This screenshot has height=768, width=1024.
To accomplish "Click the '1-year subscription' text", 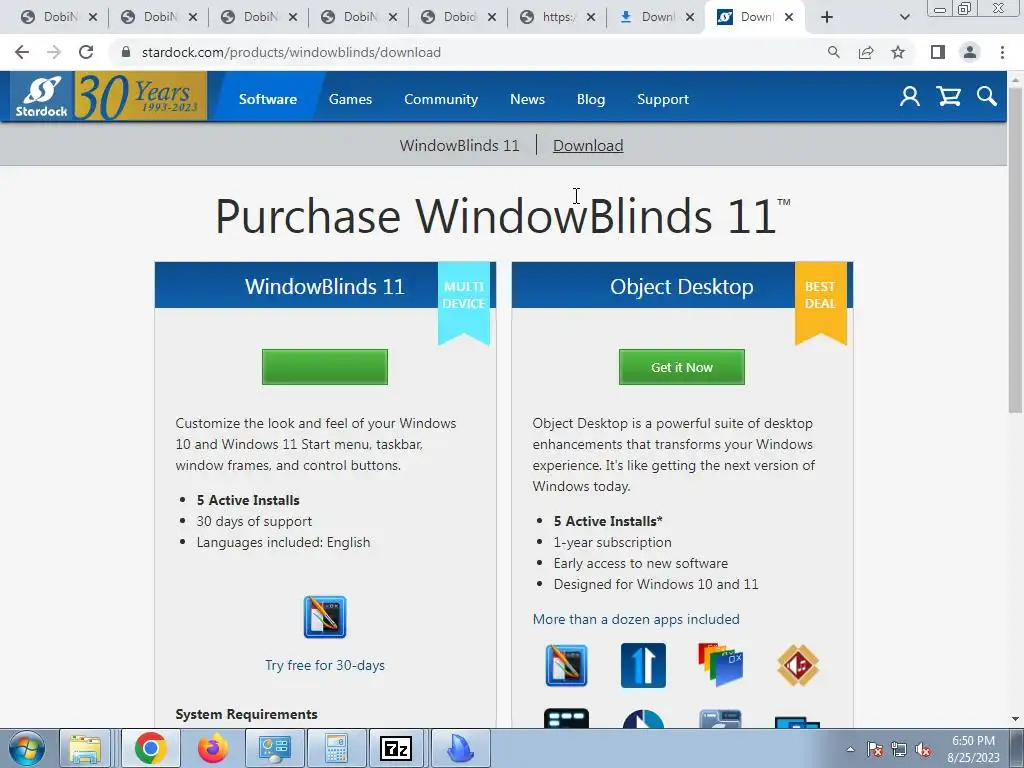I will click(613, 542).
